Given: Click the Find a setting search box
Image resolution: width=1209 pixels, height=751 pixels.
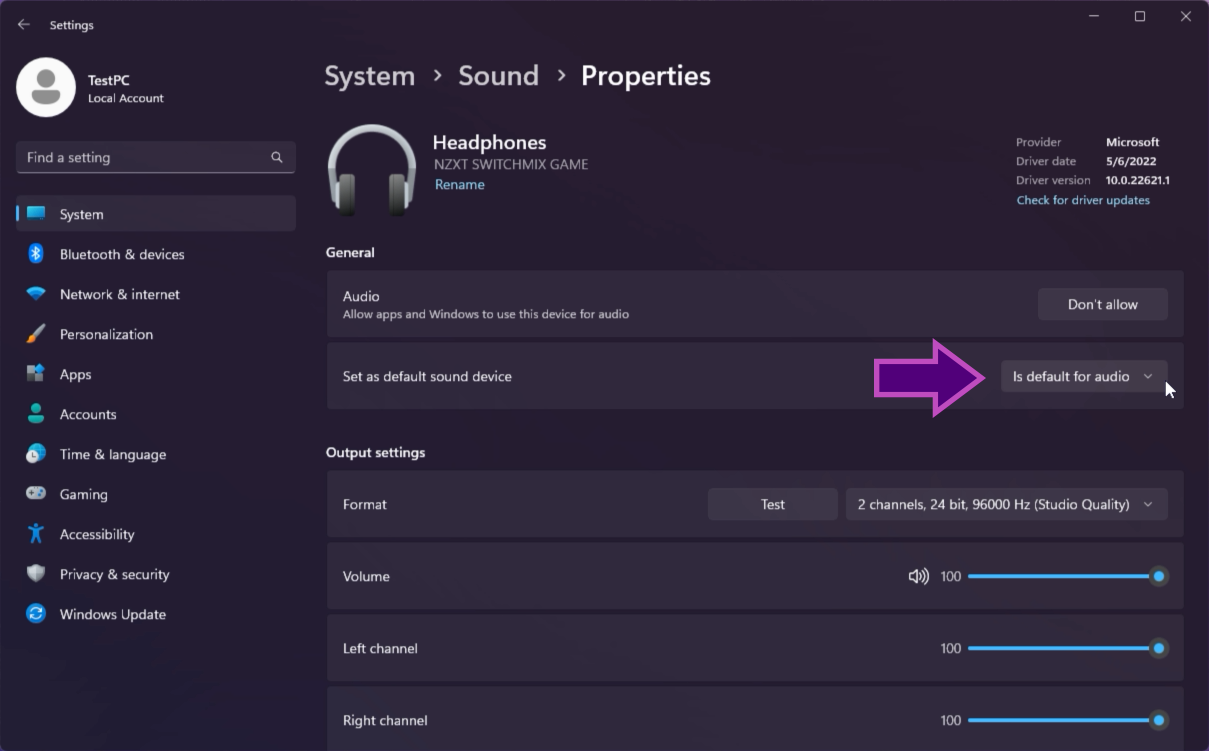Looking at the screenshot, I should pyautogui.click(x=156, y=157).
